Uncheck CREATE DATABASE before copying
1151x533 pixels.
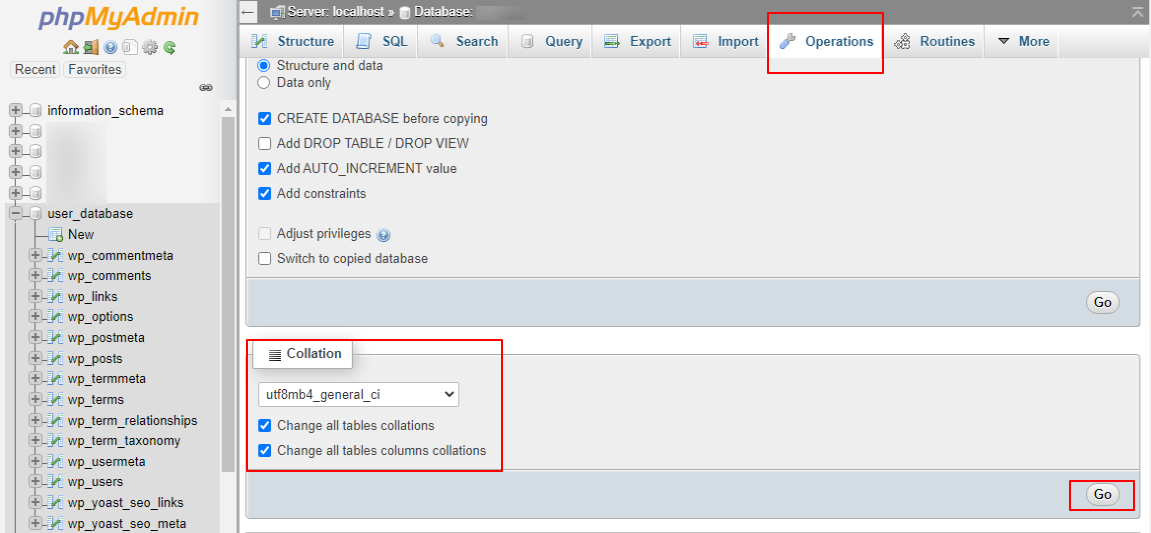265,118
